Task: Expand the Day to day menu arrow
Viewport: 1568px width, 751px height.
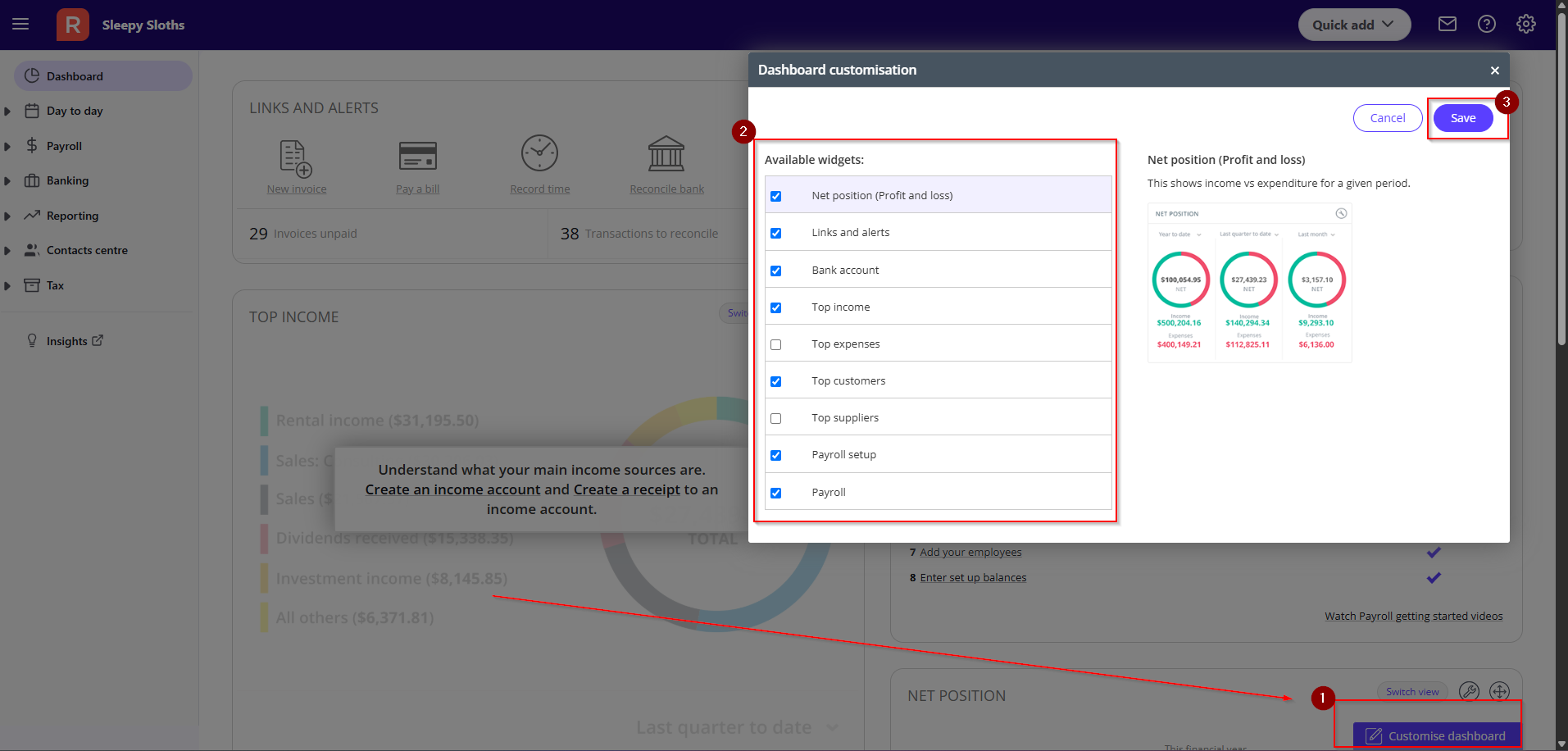Action: 7,111
